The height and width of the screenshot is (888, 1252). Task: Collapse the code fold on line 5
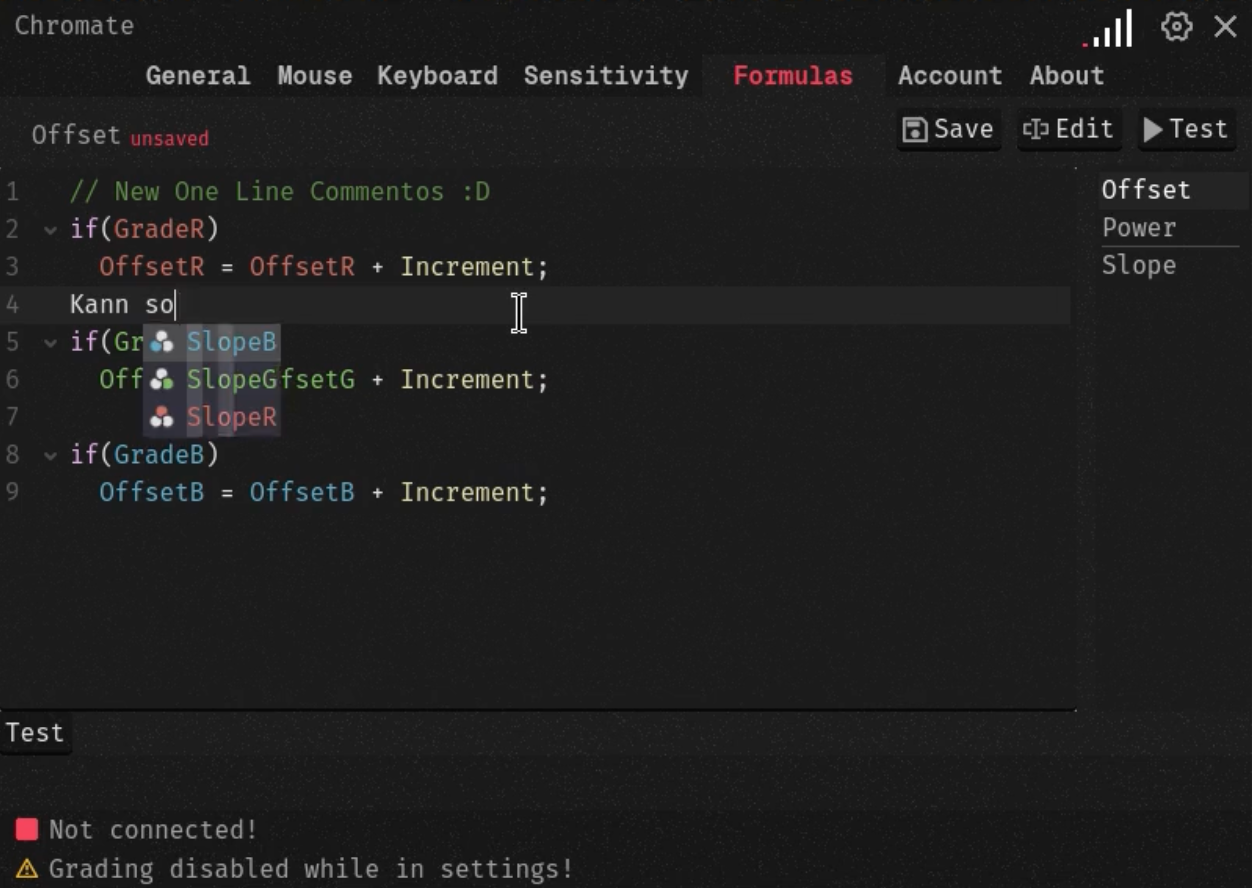50,343
